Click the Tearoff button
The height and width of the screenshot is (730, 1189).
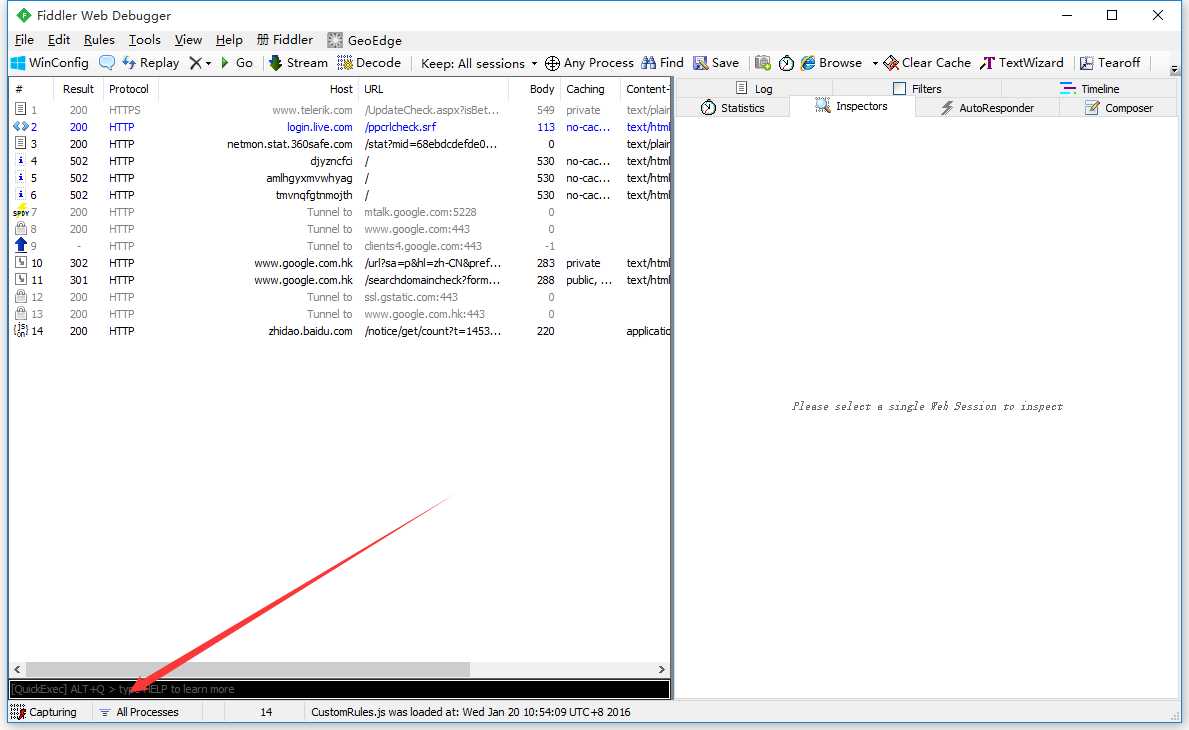point(1110,63)
